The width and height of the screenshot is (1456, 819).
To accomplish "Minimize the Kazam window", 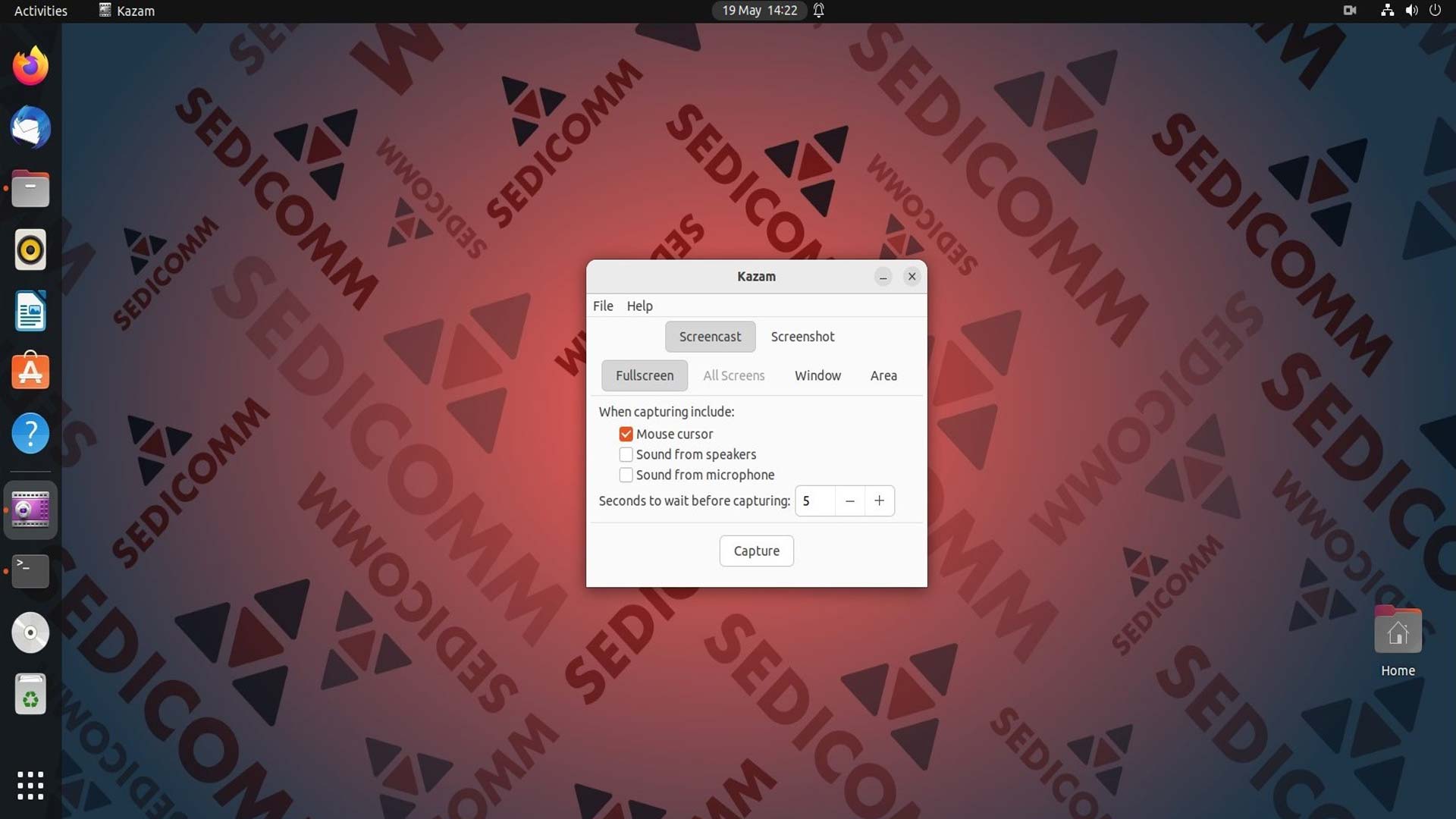I will pos(883,277).
